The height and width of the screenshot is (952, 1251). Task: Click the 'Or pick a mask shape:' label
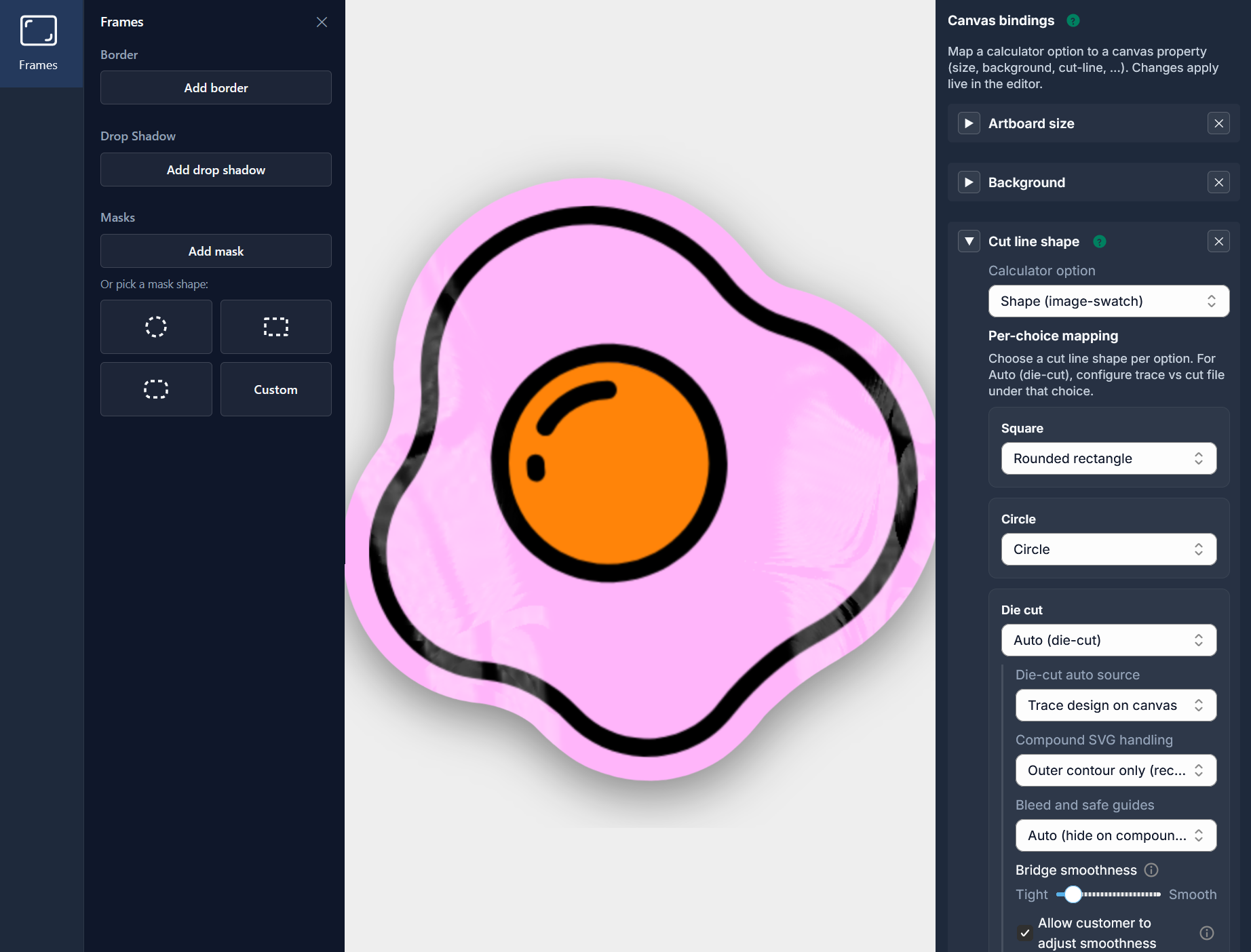click(x=154, y=284)
